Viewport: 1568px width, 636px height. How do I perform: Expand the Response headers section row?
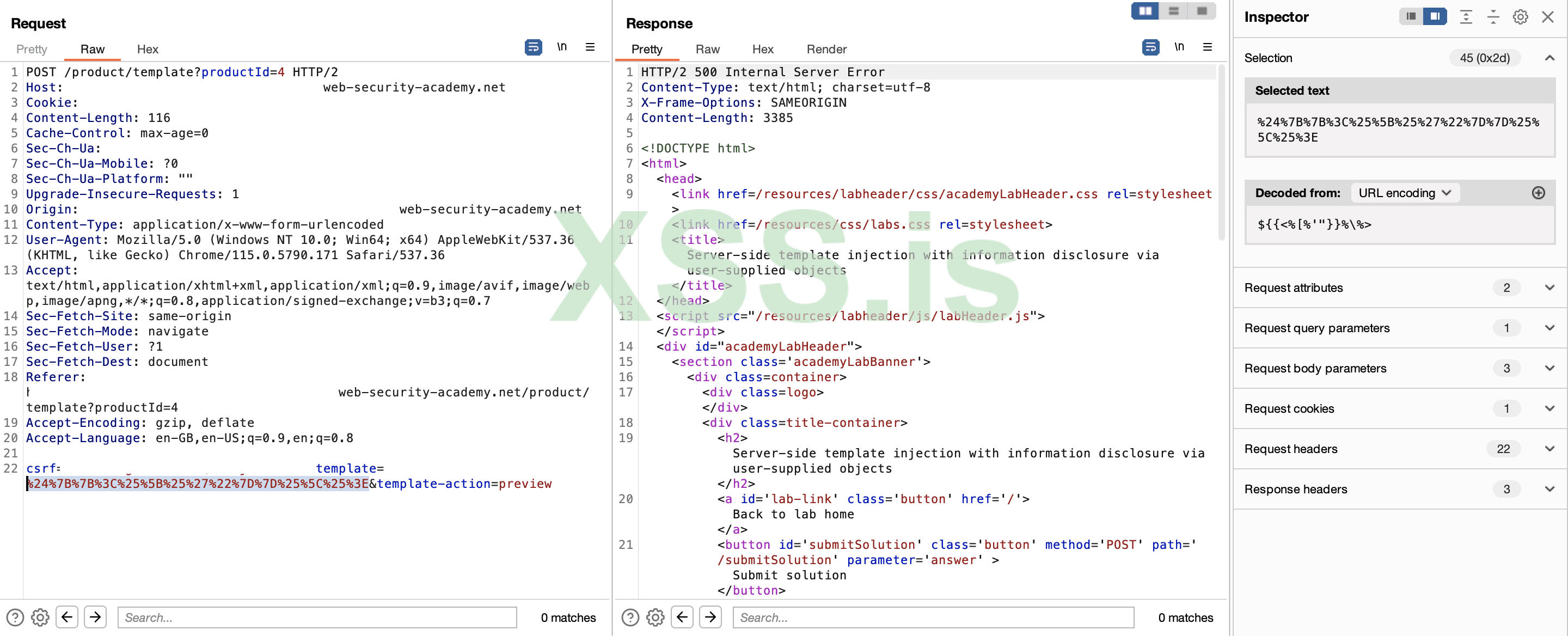[1549, 489]
